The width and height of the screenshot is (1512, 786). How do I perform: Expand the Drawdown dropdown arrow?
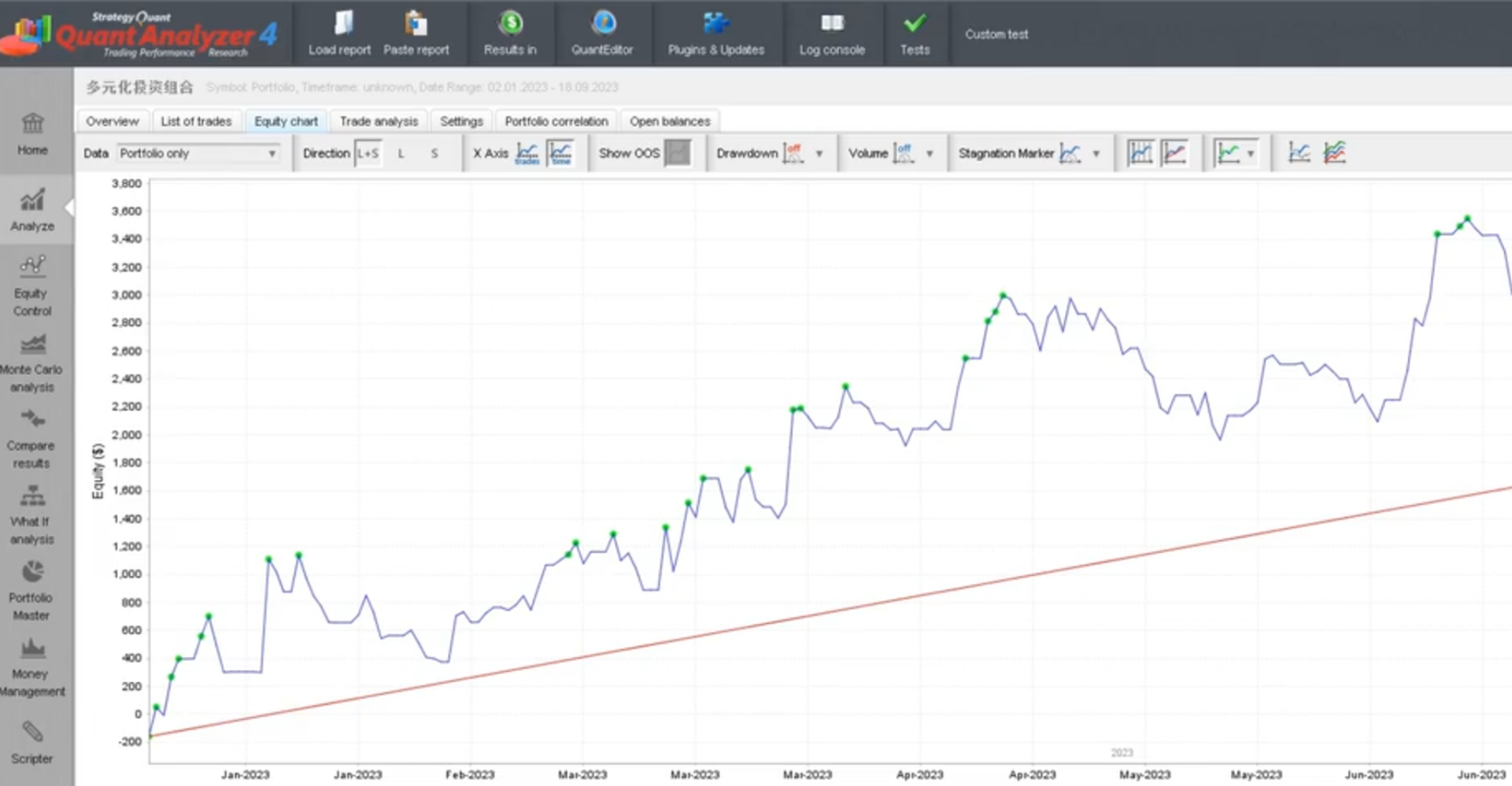[x=819, y=154]
